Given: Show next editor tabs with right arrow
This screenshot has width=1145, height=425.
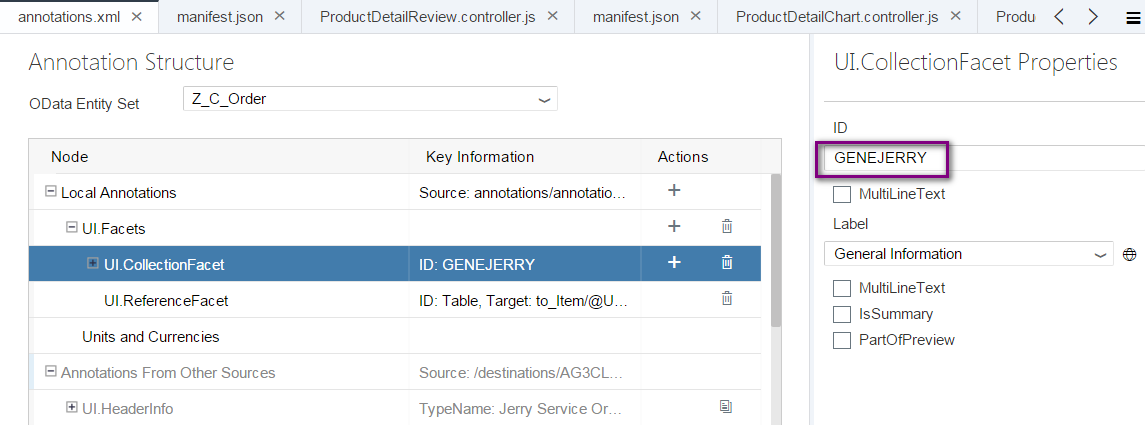Looking at the screenshot, I should coord(1092,17).
